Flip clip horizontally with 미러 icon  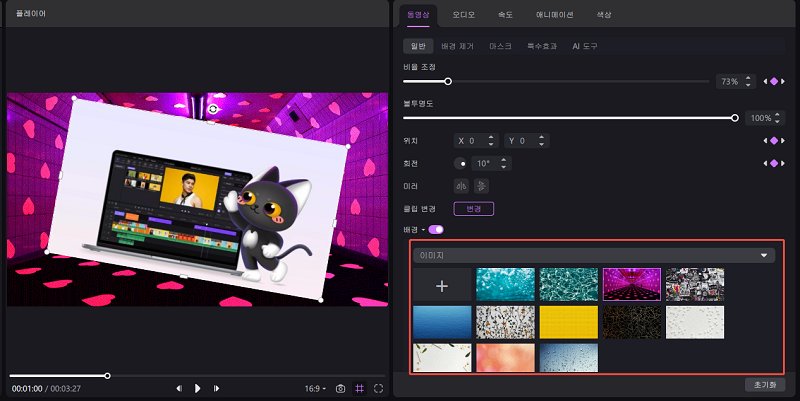(461, 186)
